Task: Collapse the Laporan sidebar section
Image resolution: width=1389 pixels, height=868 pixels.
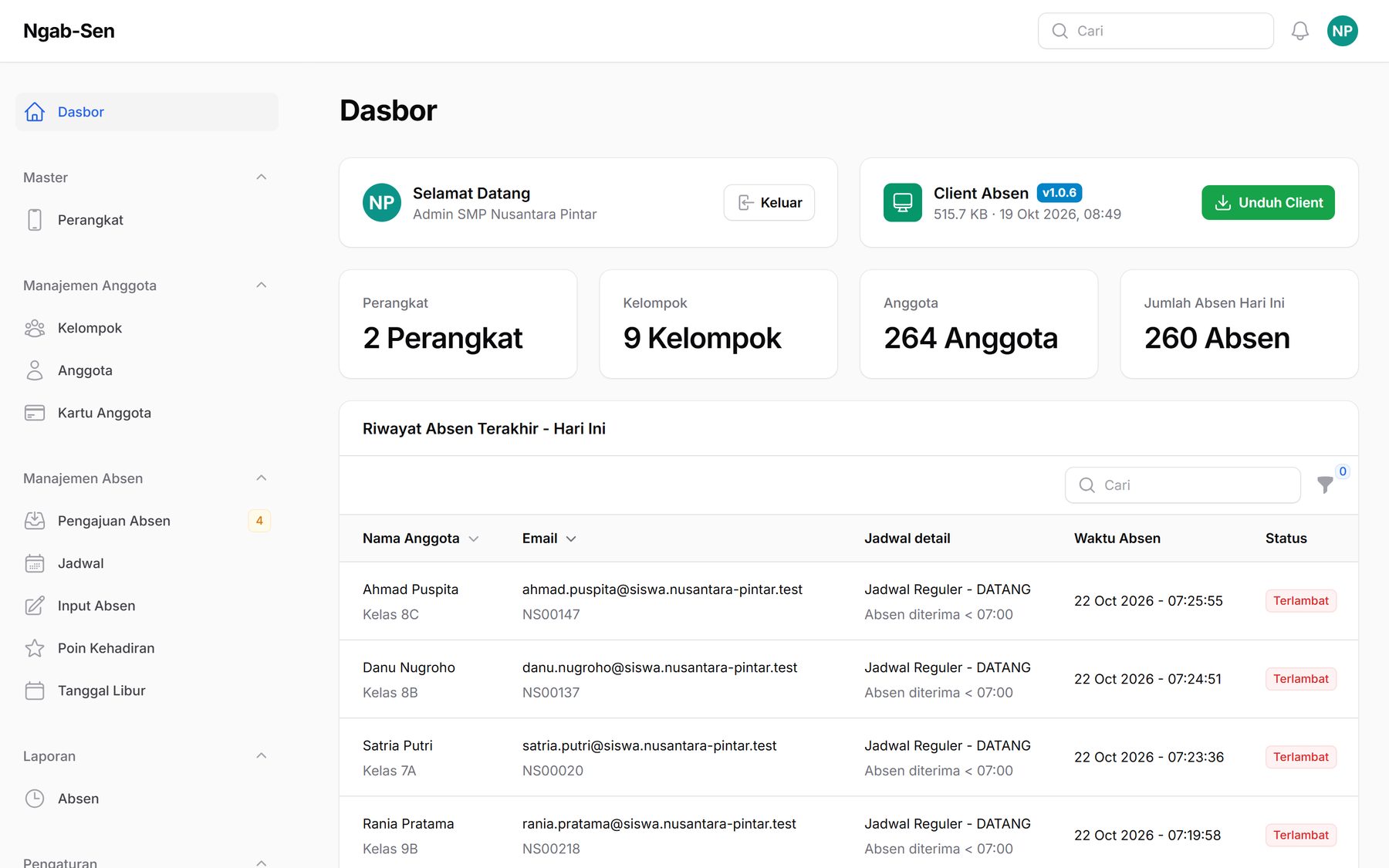Action: pos(262,756)
